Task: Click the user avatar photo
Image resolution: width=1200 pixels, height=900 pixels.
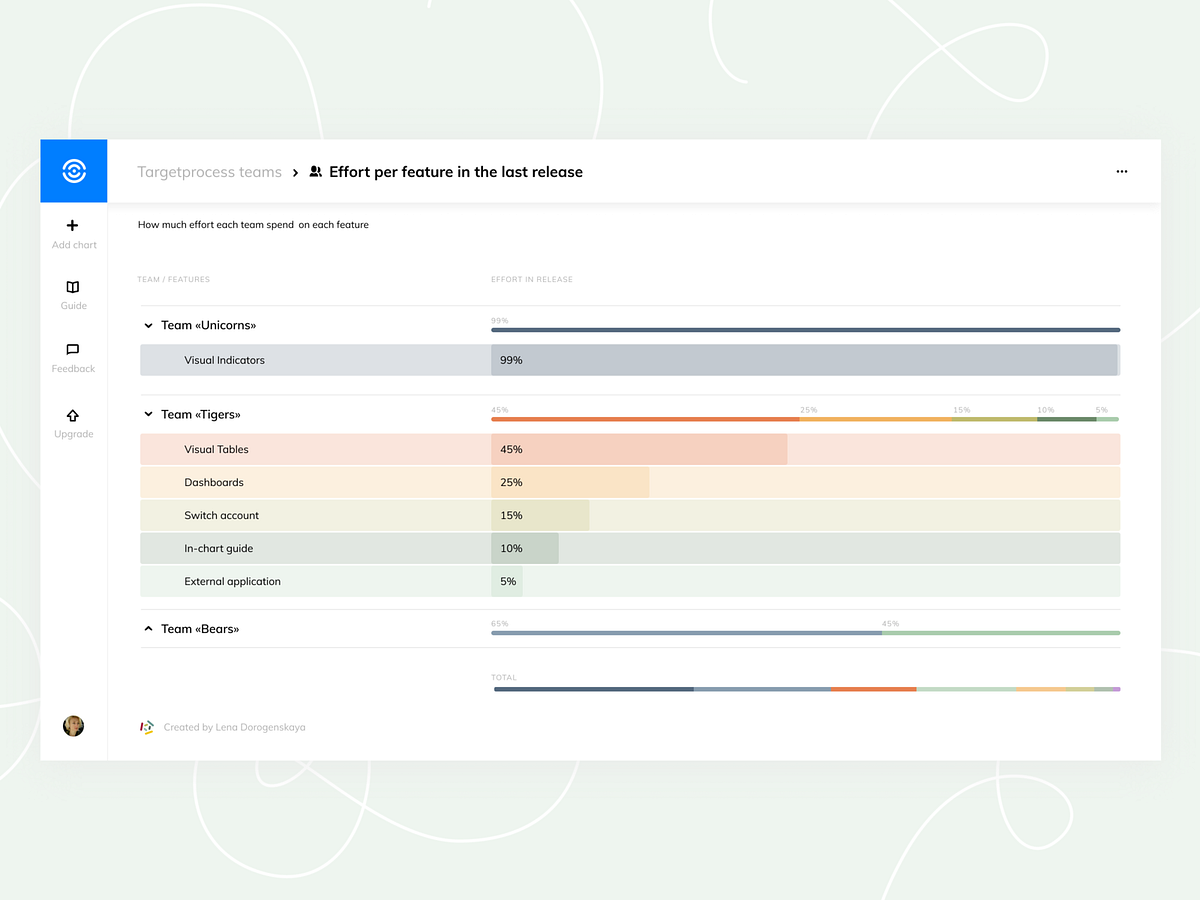Action: click(73, 726)
